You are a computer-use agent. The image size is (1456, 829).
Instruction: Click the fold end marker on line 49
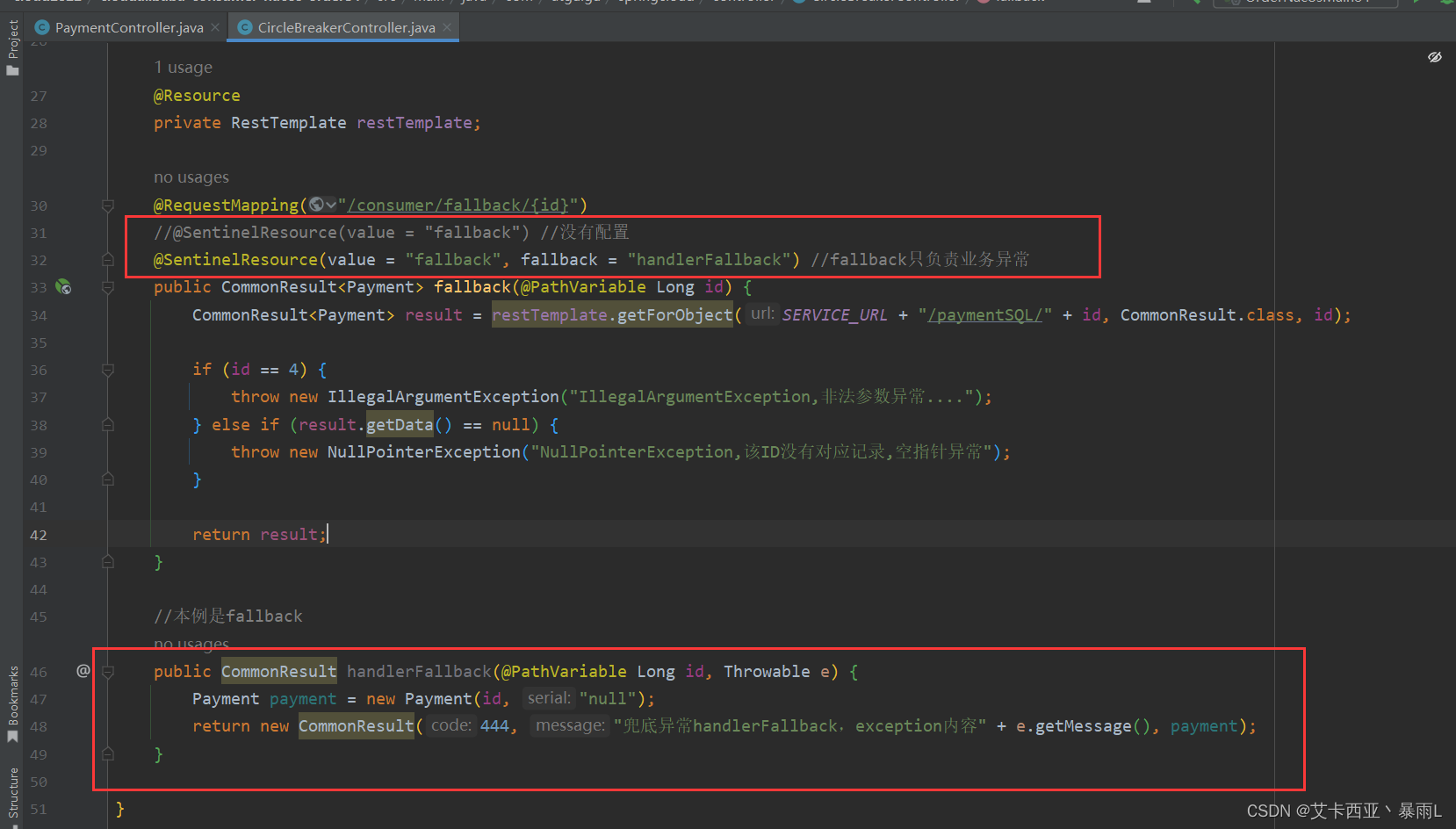click(x=108, y=753)
